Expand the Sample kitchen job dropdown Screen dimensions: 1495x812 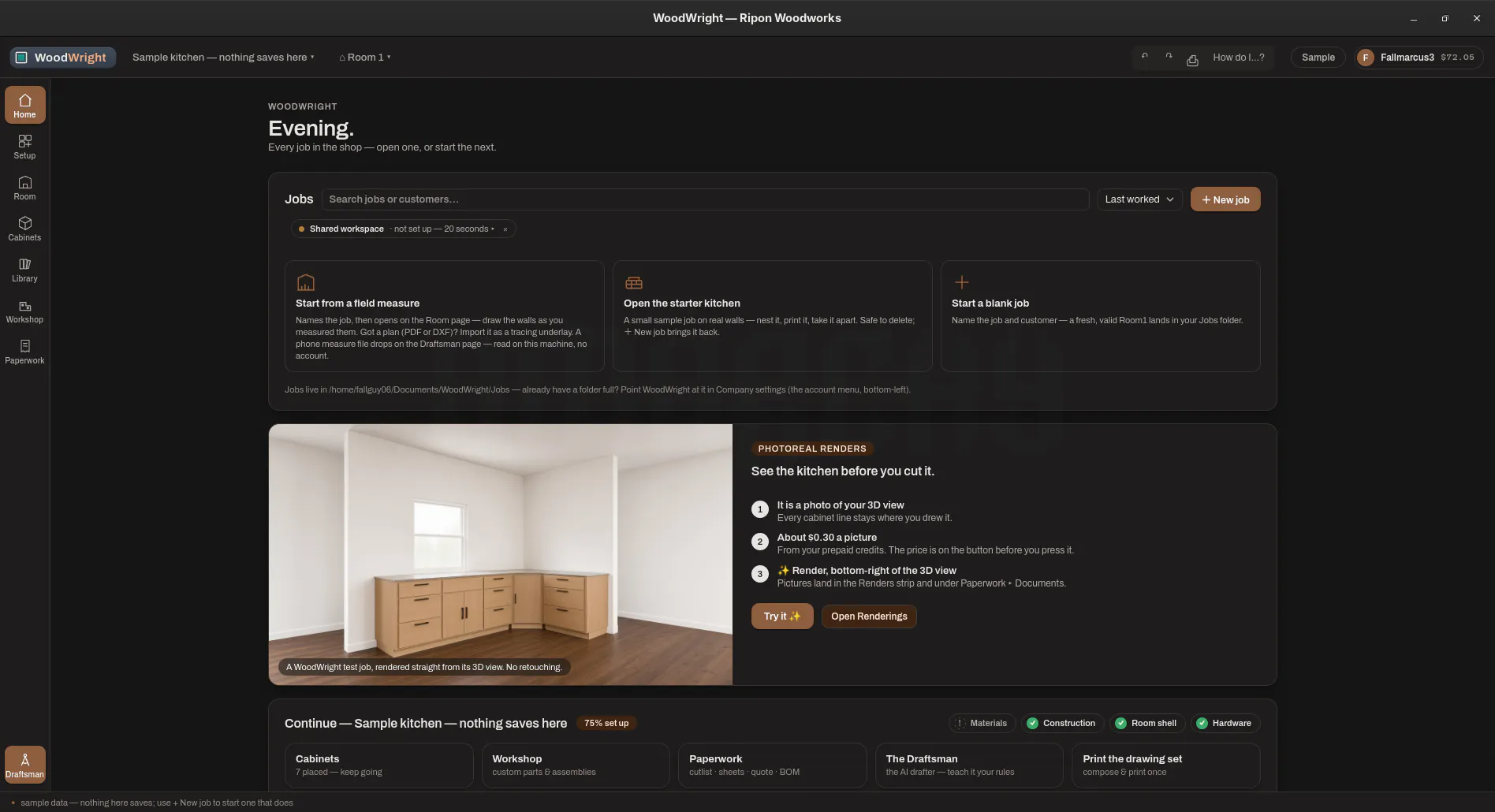(223, 57)
